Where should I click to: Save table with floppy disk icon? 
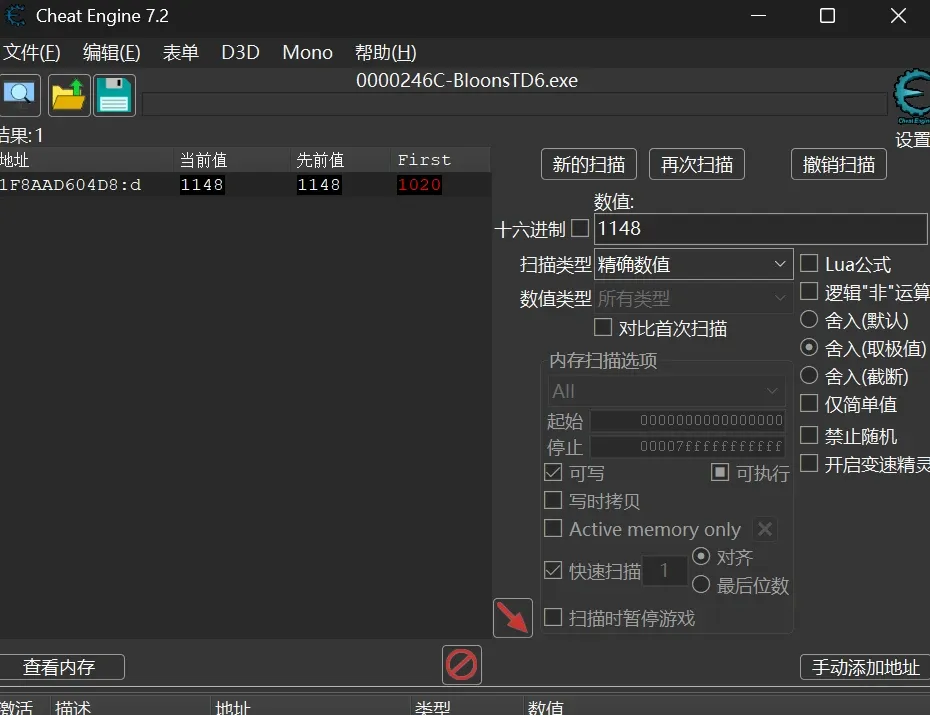pyautogui.click(x=114, y=95)
